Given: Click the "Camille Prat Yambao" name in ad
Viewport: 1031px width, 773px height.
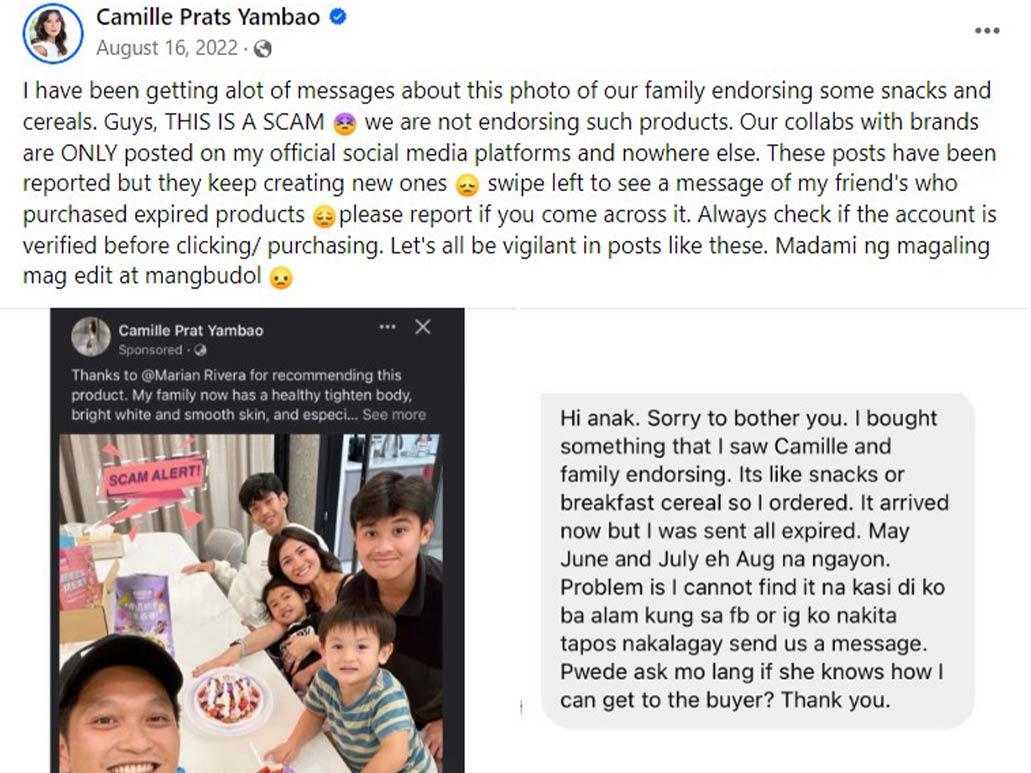Looking at the screenshot, I should point(191,330).
